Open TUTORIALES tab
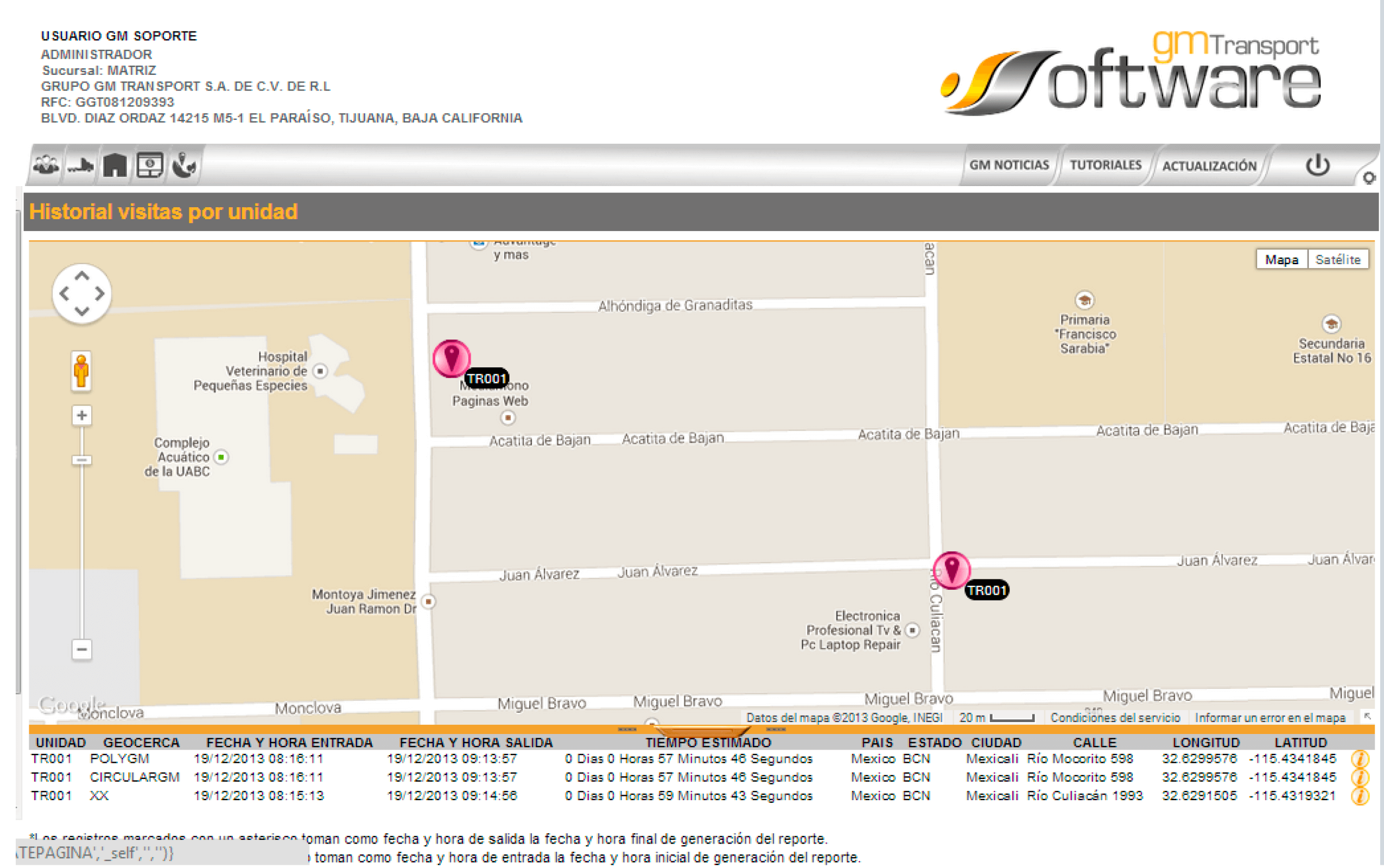Image resolution: width=1384 pixels, height=868 pixels. [1105, 165]
